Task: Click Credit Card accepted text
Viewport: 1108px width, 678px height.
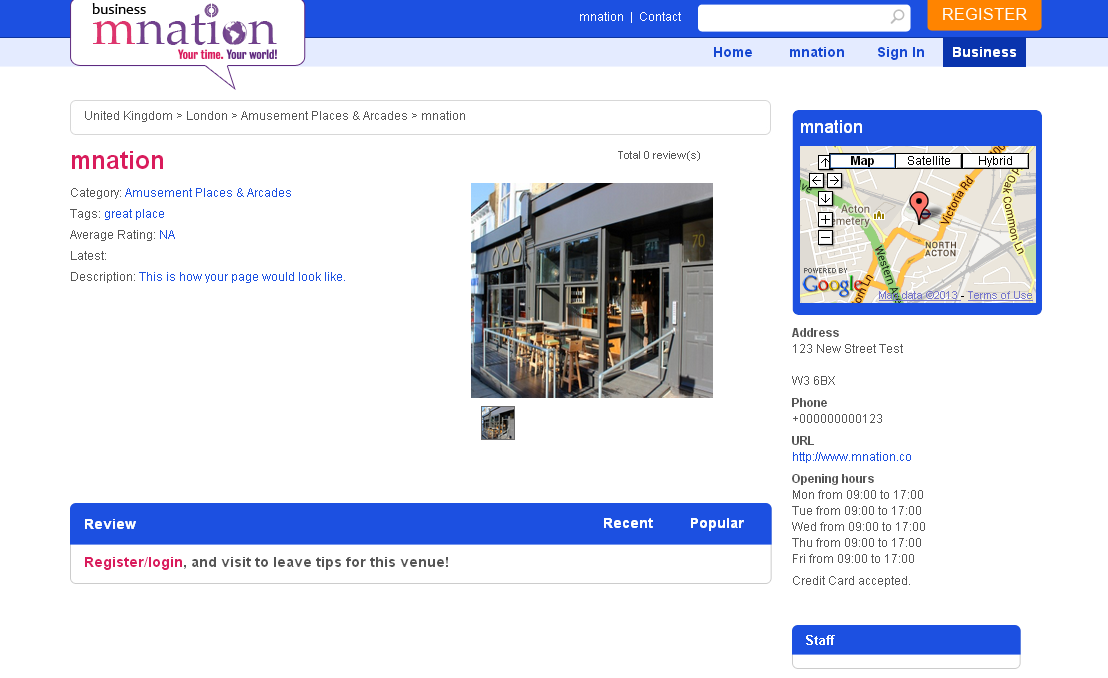Action: (851, 581)
